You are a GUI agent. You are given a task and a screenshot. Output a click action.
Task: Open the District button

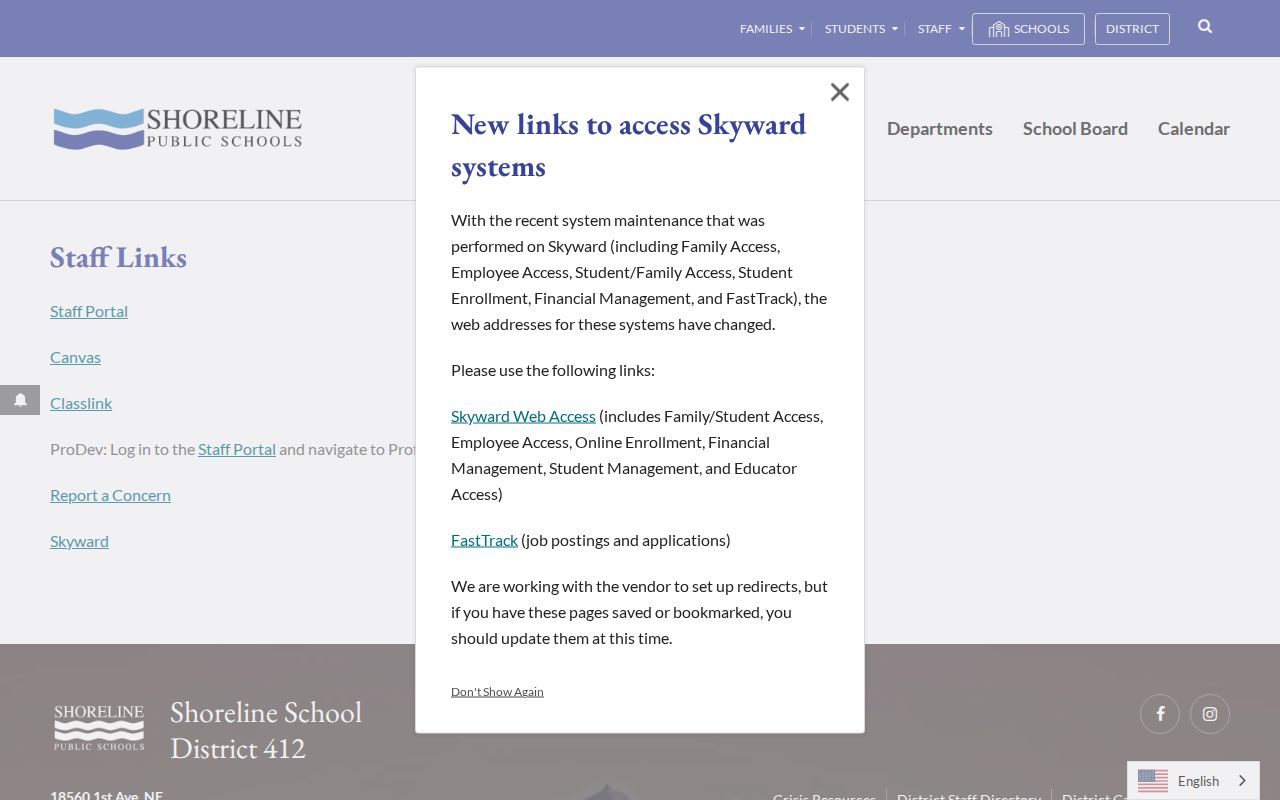click(x=1132, y=29)
